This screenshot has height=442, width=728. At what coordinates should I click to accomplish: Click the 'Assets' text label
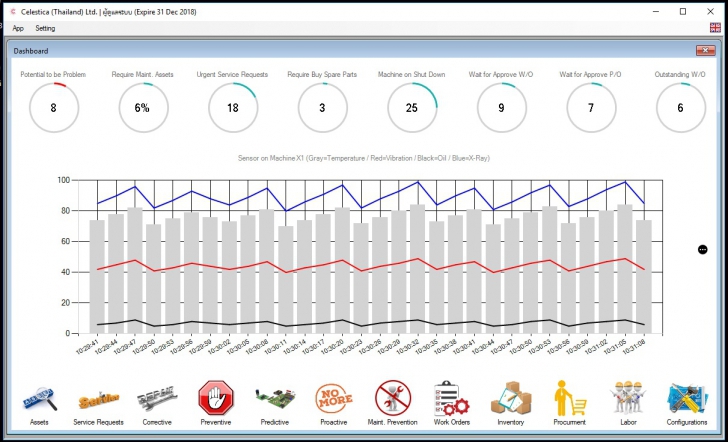39,422
